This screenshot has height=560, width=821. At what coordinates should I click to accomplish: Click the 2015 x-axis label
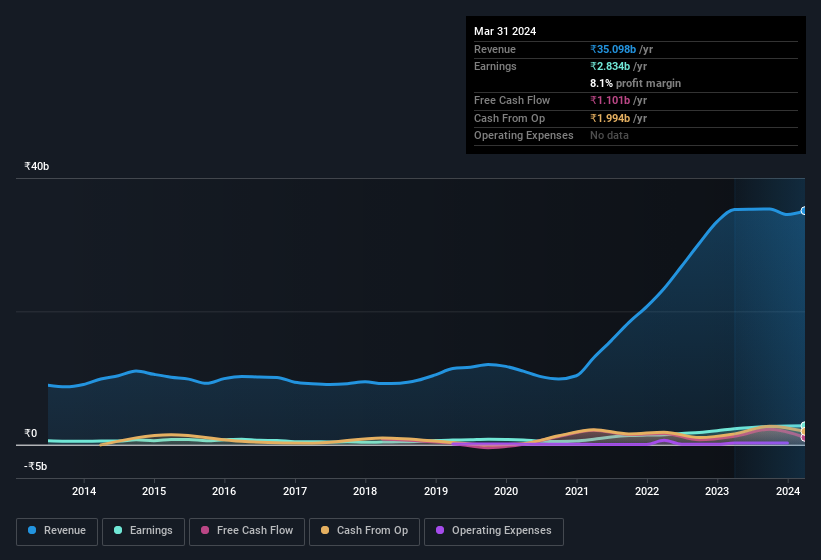[x=154, y=491]
